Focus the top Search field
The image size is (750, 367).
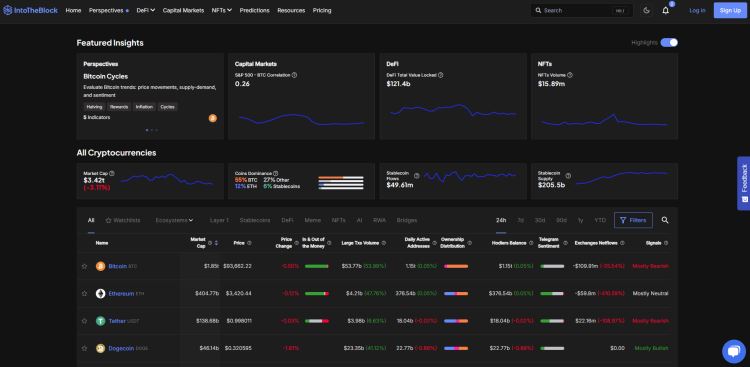[x=582, y=11]
